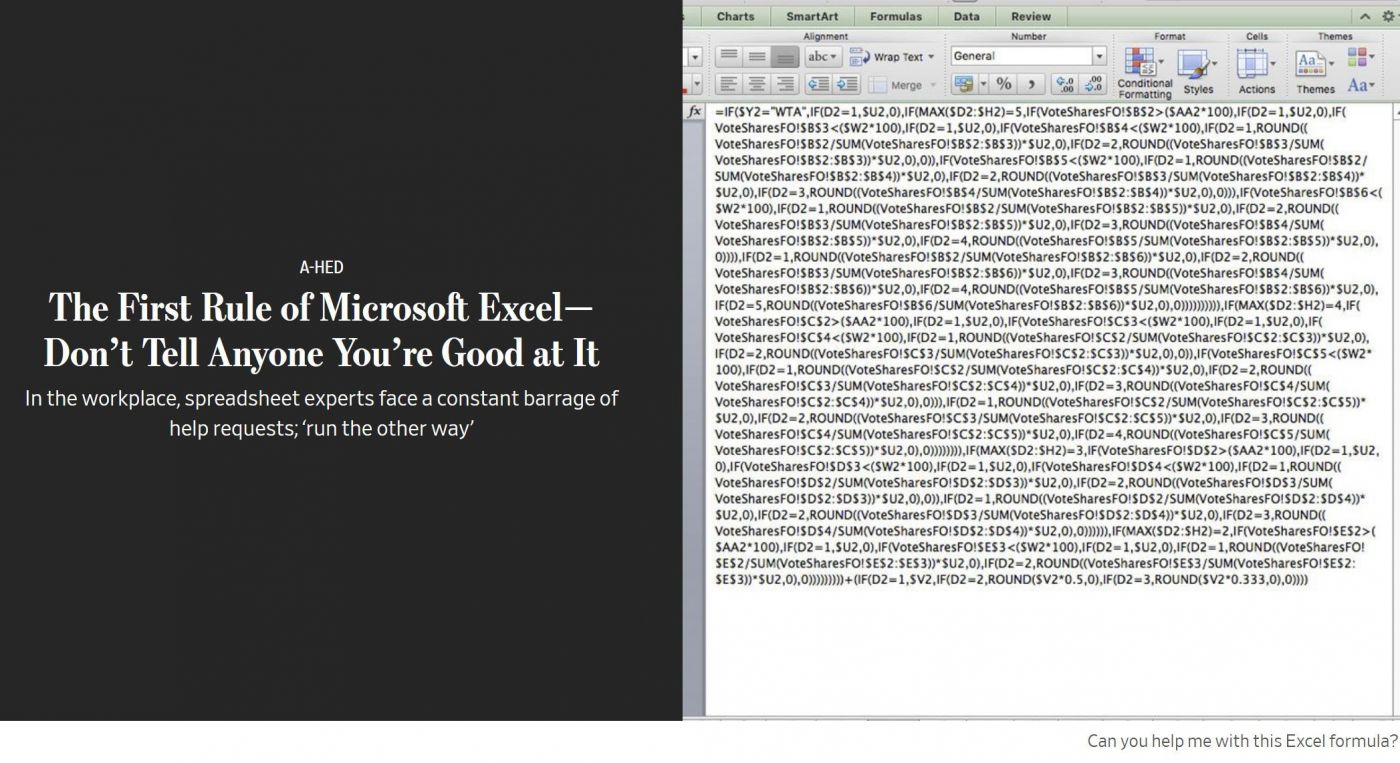The width and height of the screenshot is (1400, 763).
Task: Switch to the Formulas ribbon tab
Action: click(895, 16)
